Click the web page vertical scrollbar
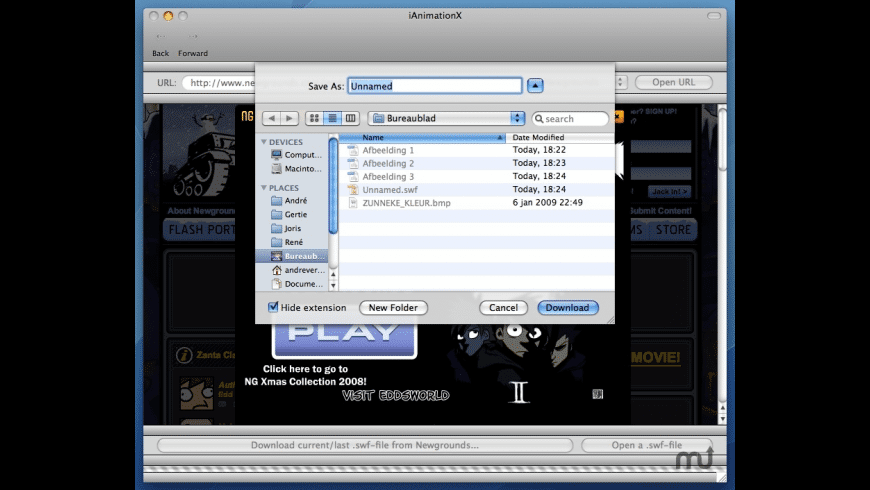This screenshot has height=490, width=870. [x=722, y=139]
